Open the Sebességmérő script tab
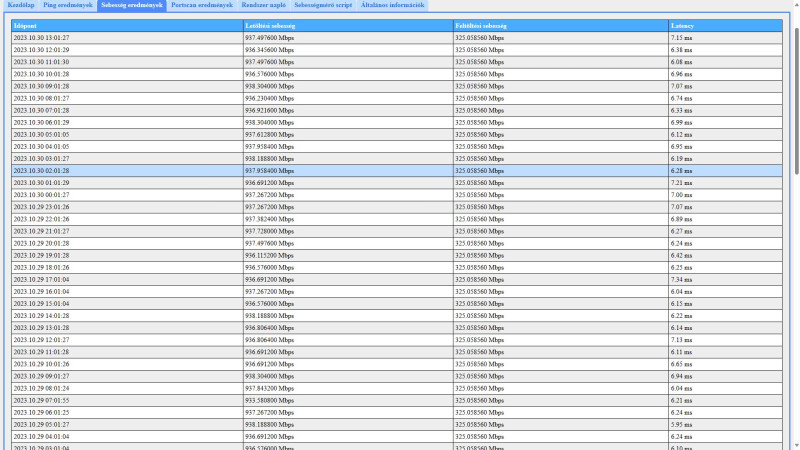Screen dimensions: 800x450 (x=323, y=5)
